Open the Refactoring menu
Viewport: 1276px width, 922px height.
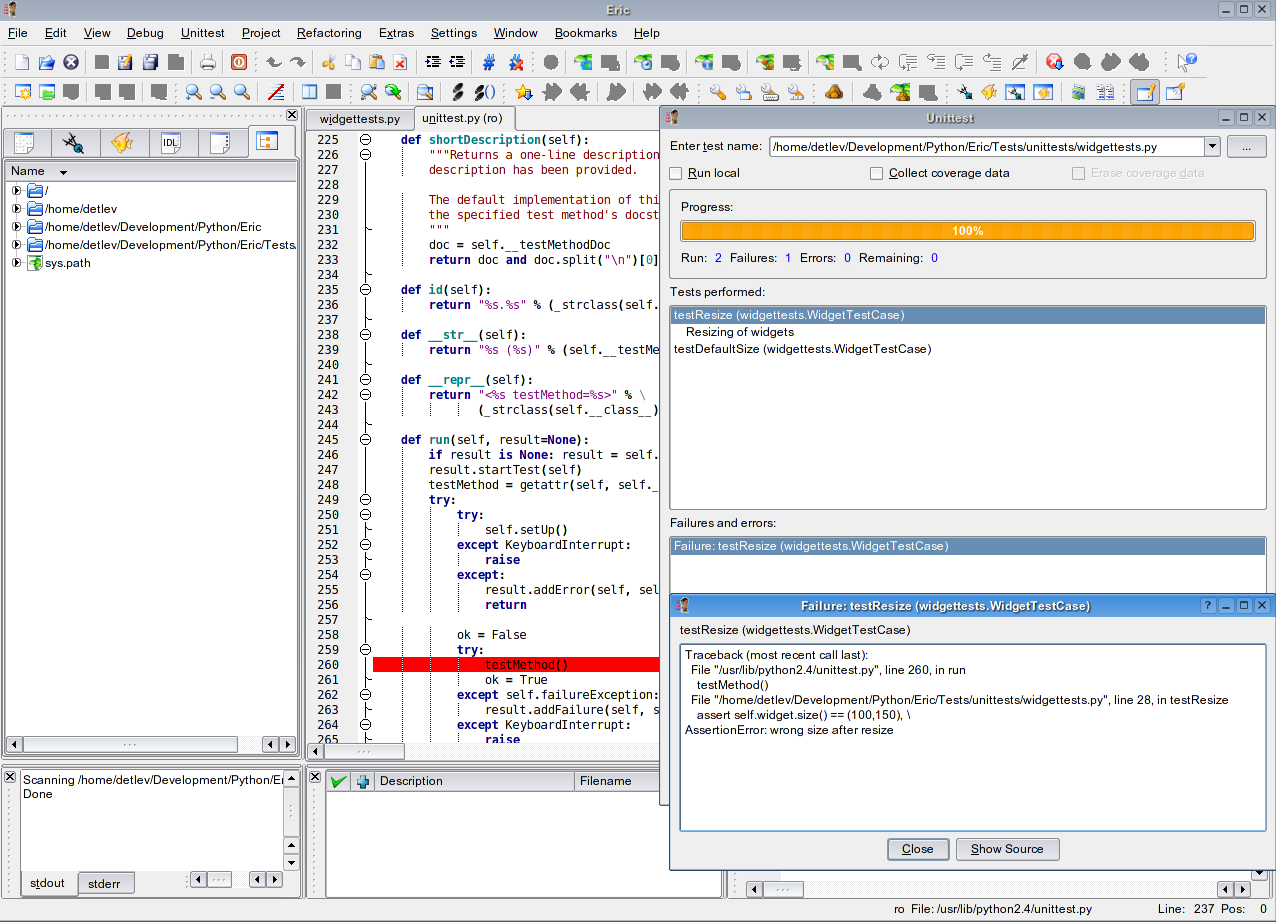329,33
